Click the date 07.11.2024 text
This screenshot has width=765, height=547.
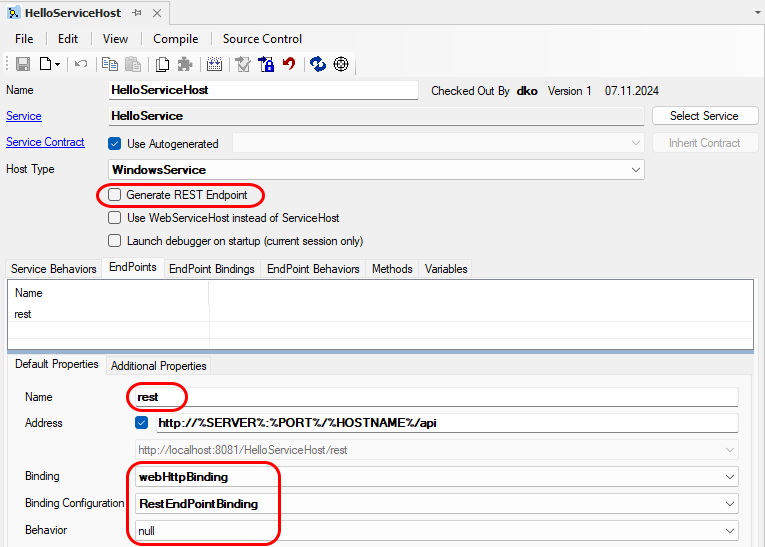[x=632, y=91]
